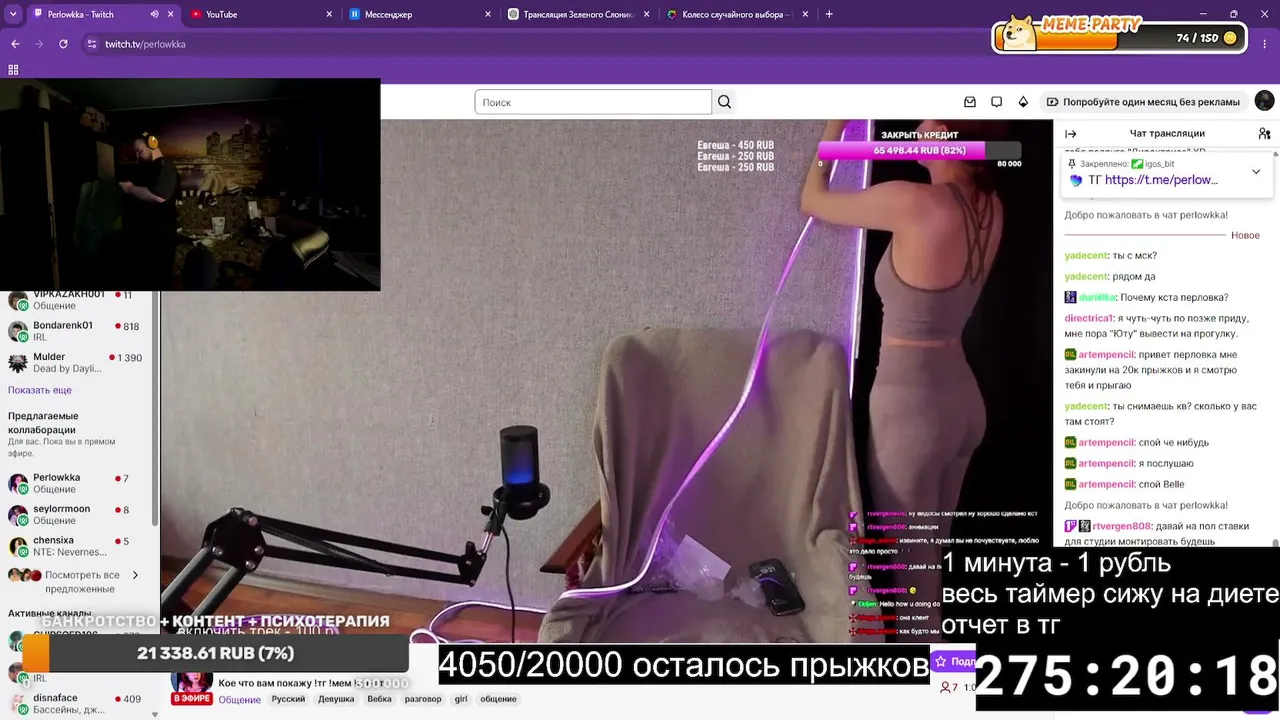Switch to Трансляция Зеленого Слоника tab
The height and width of the screenshot is (720, 1280).
pos(579,14)
